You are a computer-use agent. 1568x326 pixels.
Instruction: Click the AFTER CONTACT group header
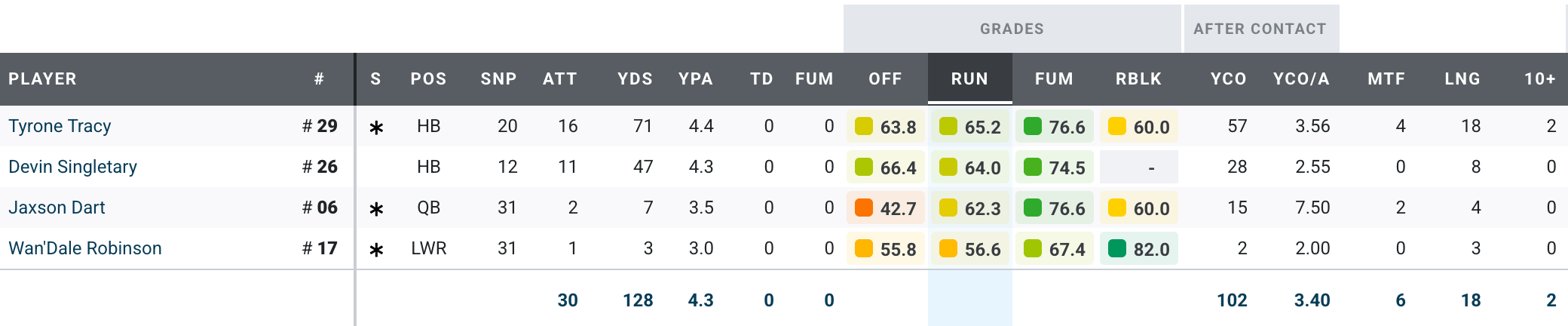[1260, 29]
